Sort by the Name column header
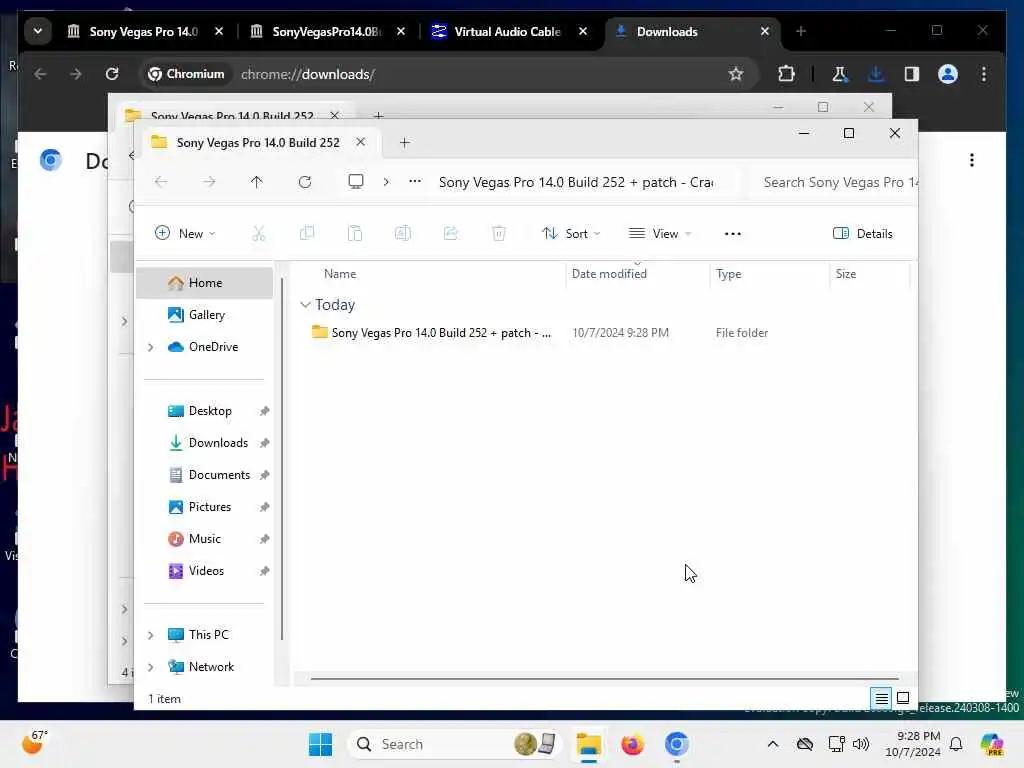 (x=428, y=274)
